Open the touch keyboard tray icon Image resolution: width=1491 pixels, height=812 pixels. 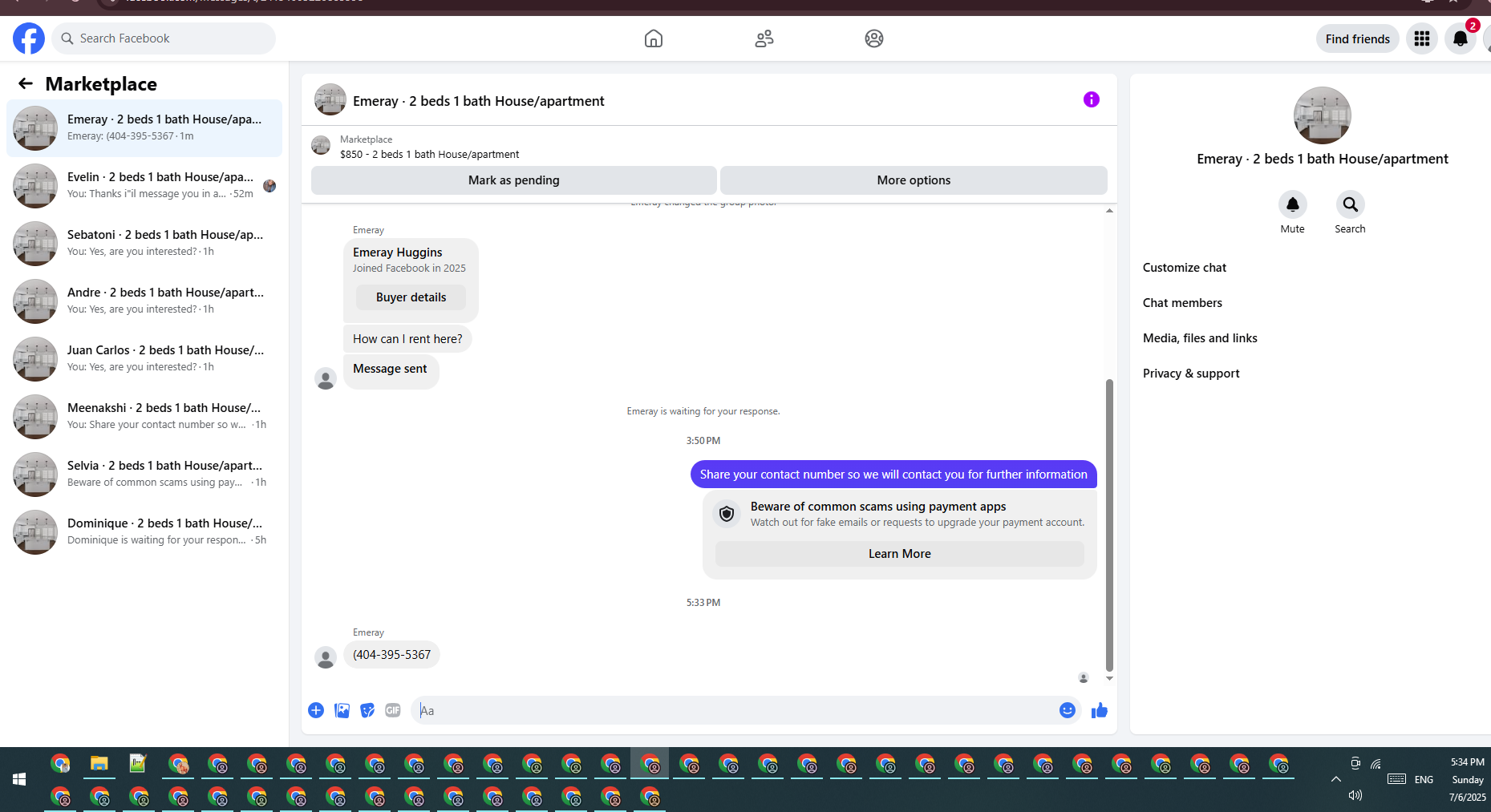point(1396,779)
